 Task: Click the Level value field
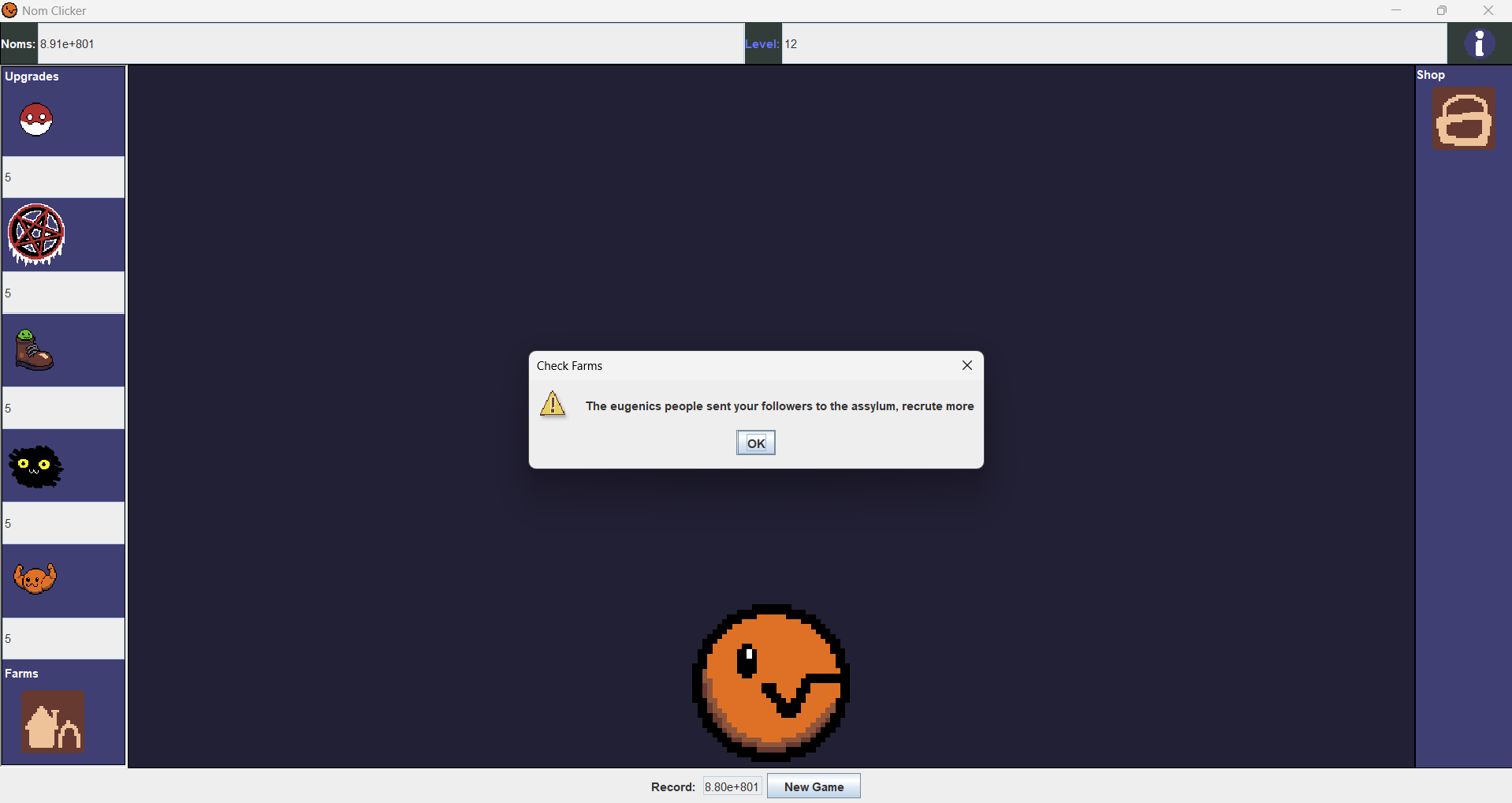pos(1113,44)
